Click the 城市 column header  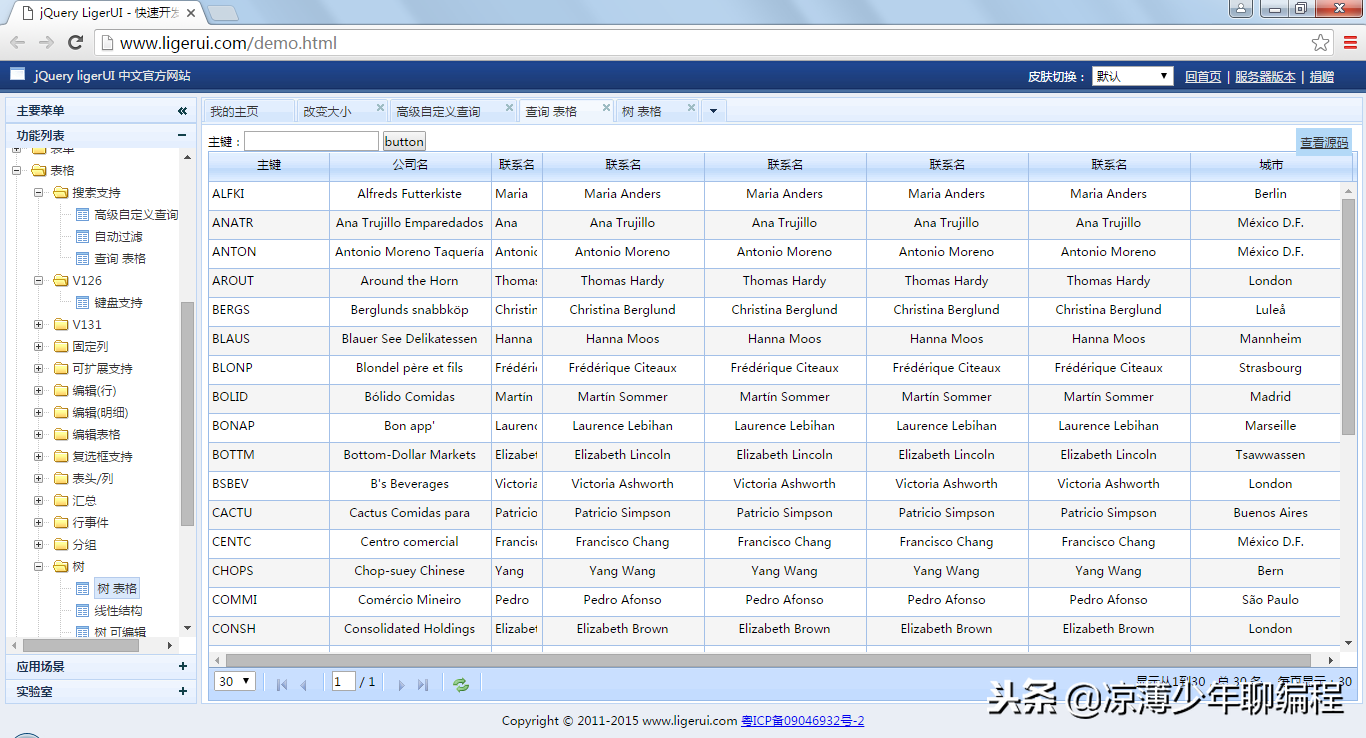pyautogui.click(x=1270, y=165)
